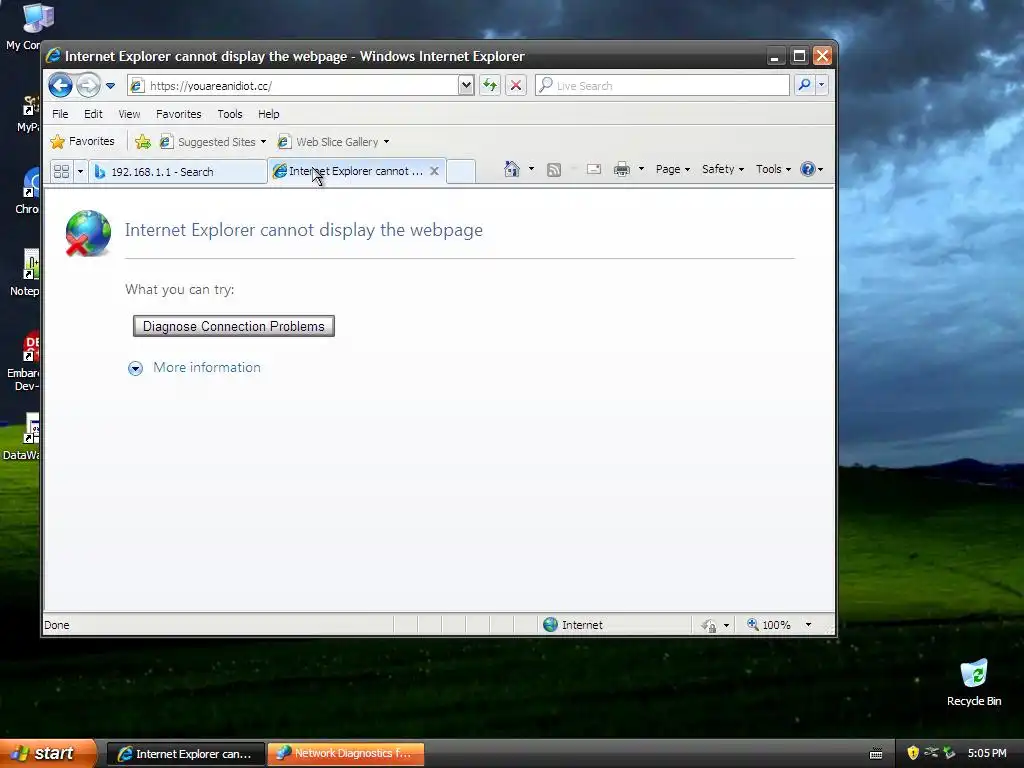The image size is (1024, 768).
Task: Click the Recycle Bin desktop icon
Action: pos(974,683)
